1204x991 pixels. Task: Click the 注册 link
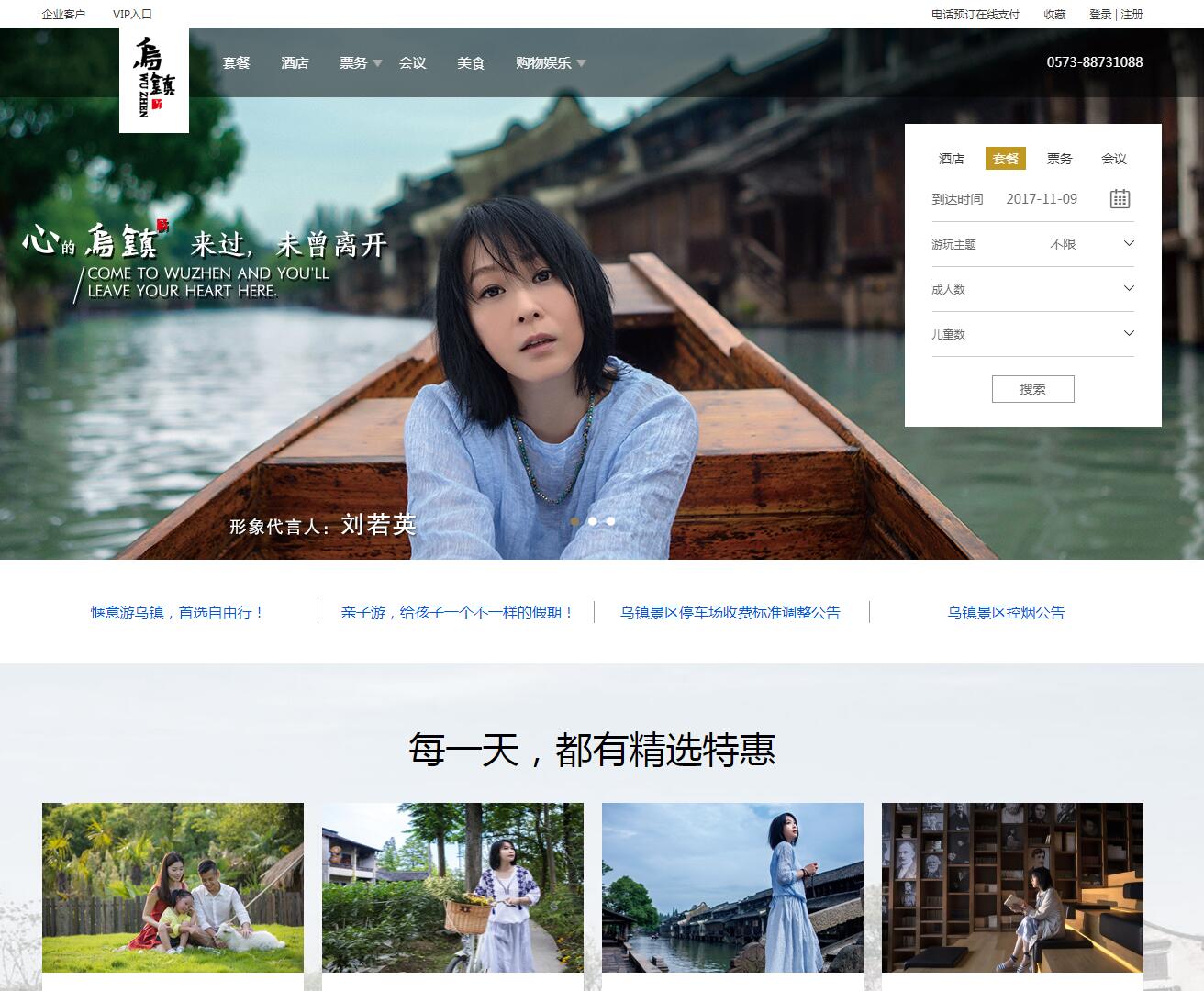click(1132, 14)
